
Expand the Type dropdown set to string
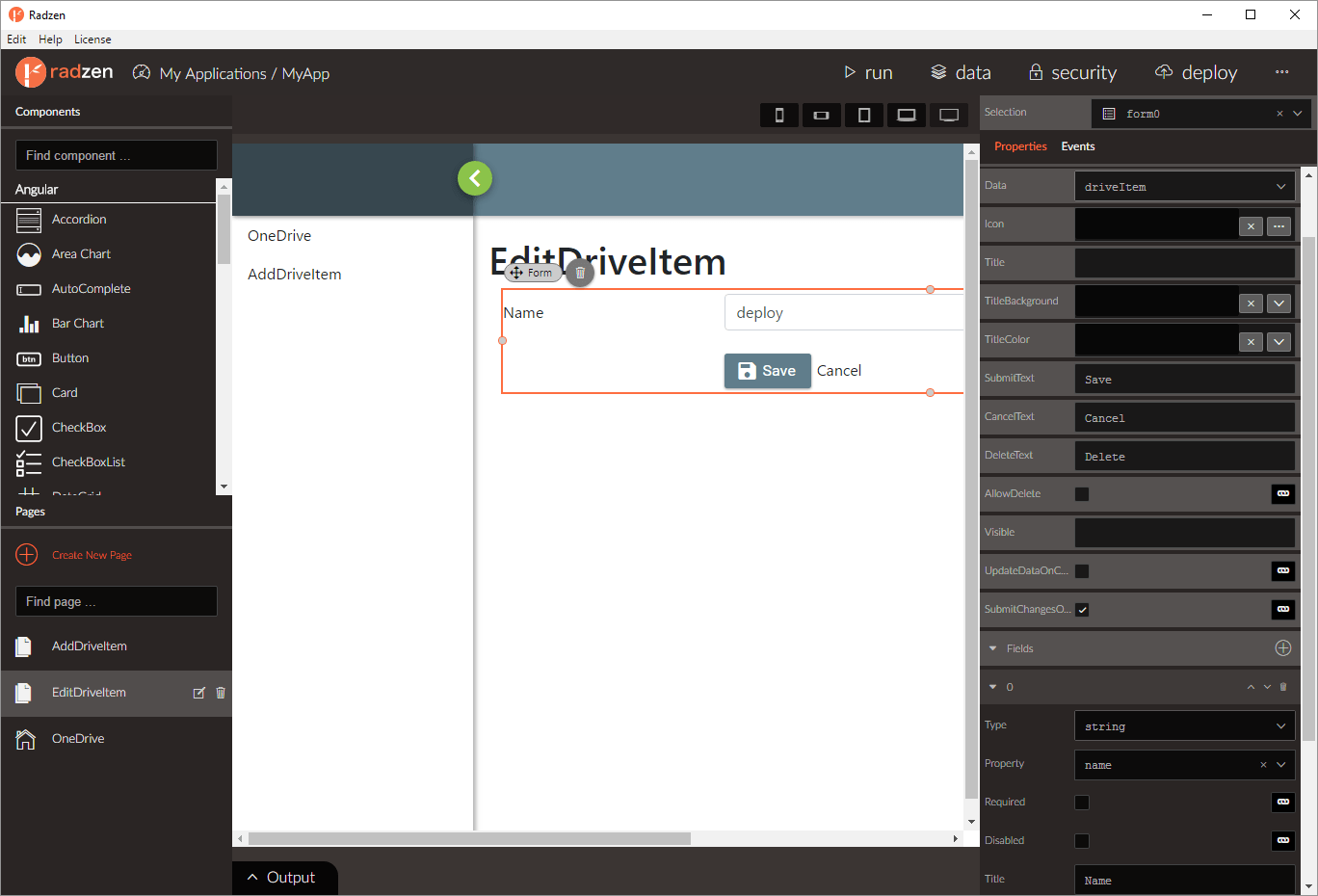point(1184,726)
